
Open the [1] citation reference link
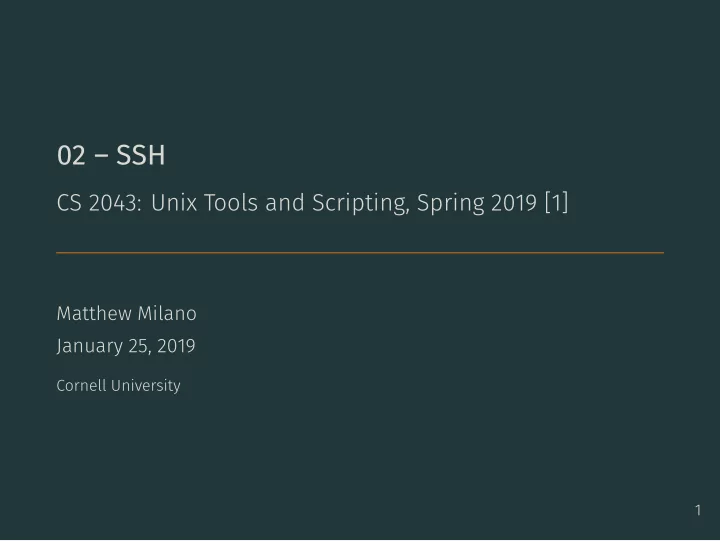pos(557,203)
